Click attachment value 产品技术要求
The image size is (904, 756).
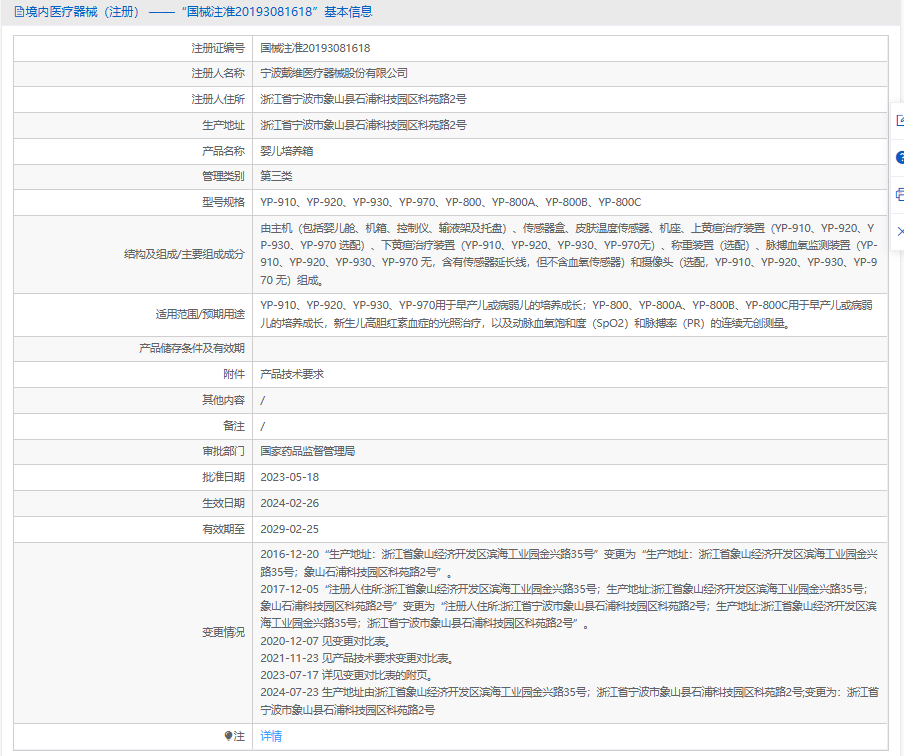point(292,374)
